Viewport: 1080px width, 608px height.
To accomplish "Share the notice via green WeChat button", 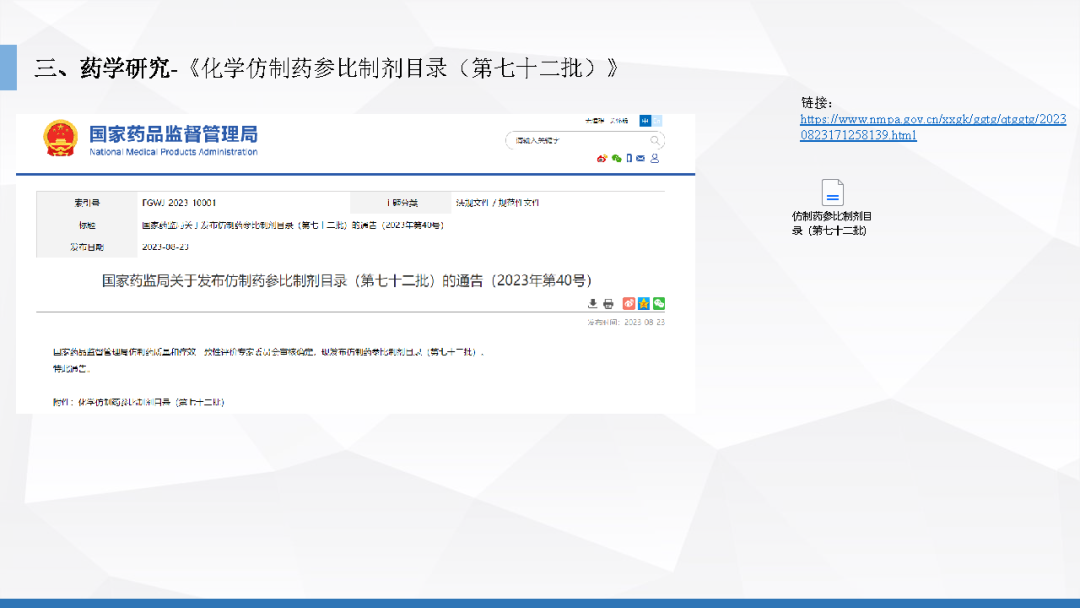I will pyautogui.click(x=659, y=303).
